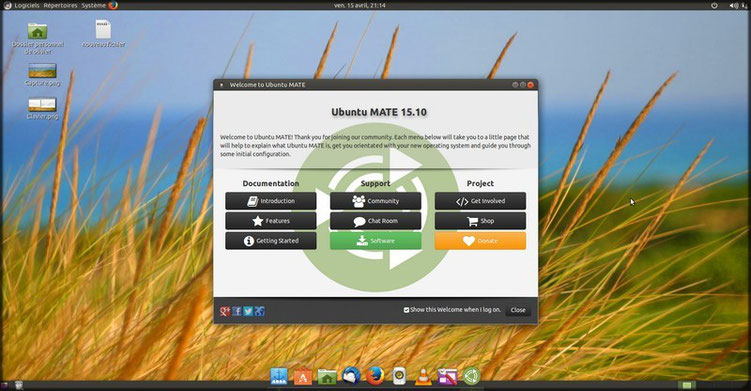Launch VLC media player from dock
This screenshot has width=751, height=391.
click(x=423, y=377)
